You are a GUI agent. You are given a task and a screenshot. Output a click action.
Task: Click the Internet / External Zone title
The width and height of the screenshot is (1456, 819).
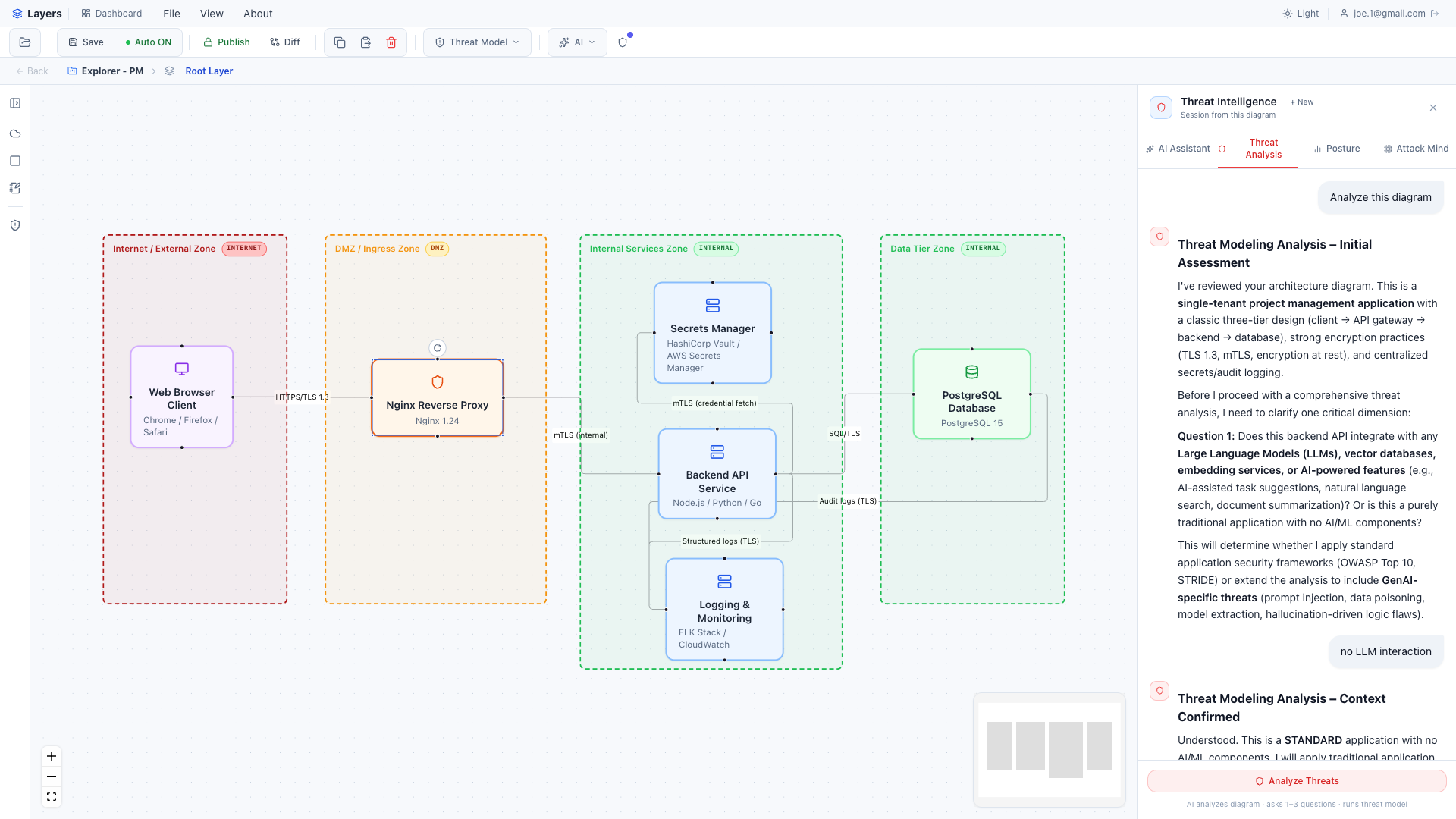[164, 249]
